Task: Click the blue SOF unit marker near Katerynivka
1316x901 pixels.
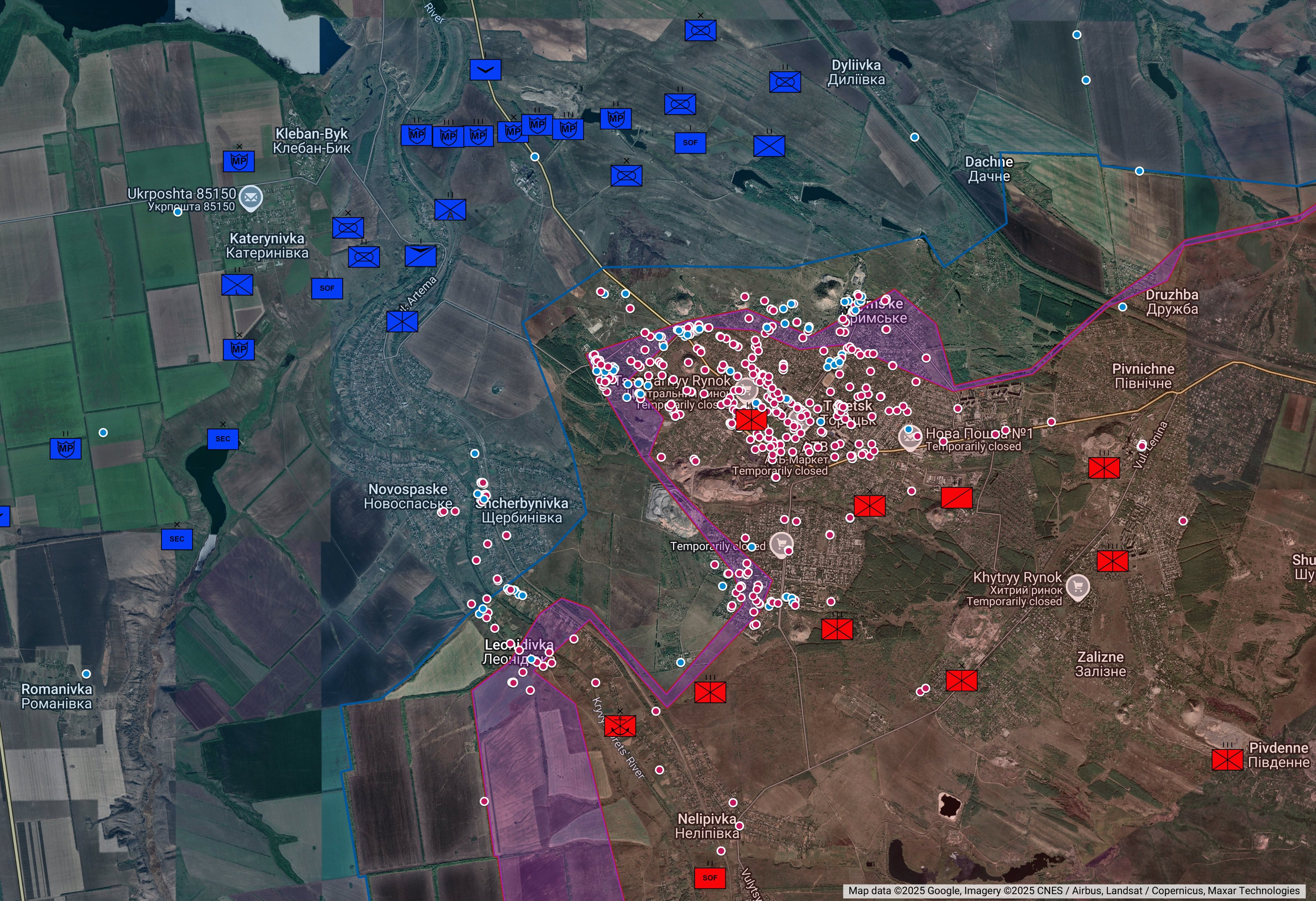Action: tap(327, 288)
